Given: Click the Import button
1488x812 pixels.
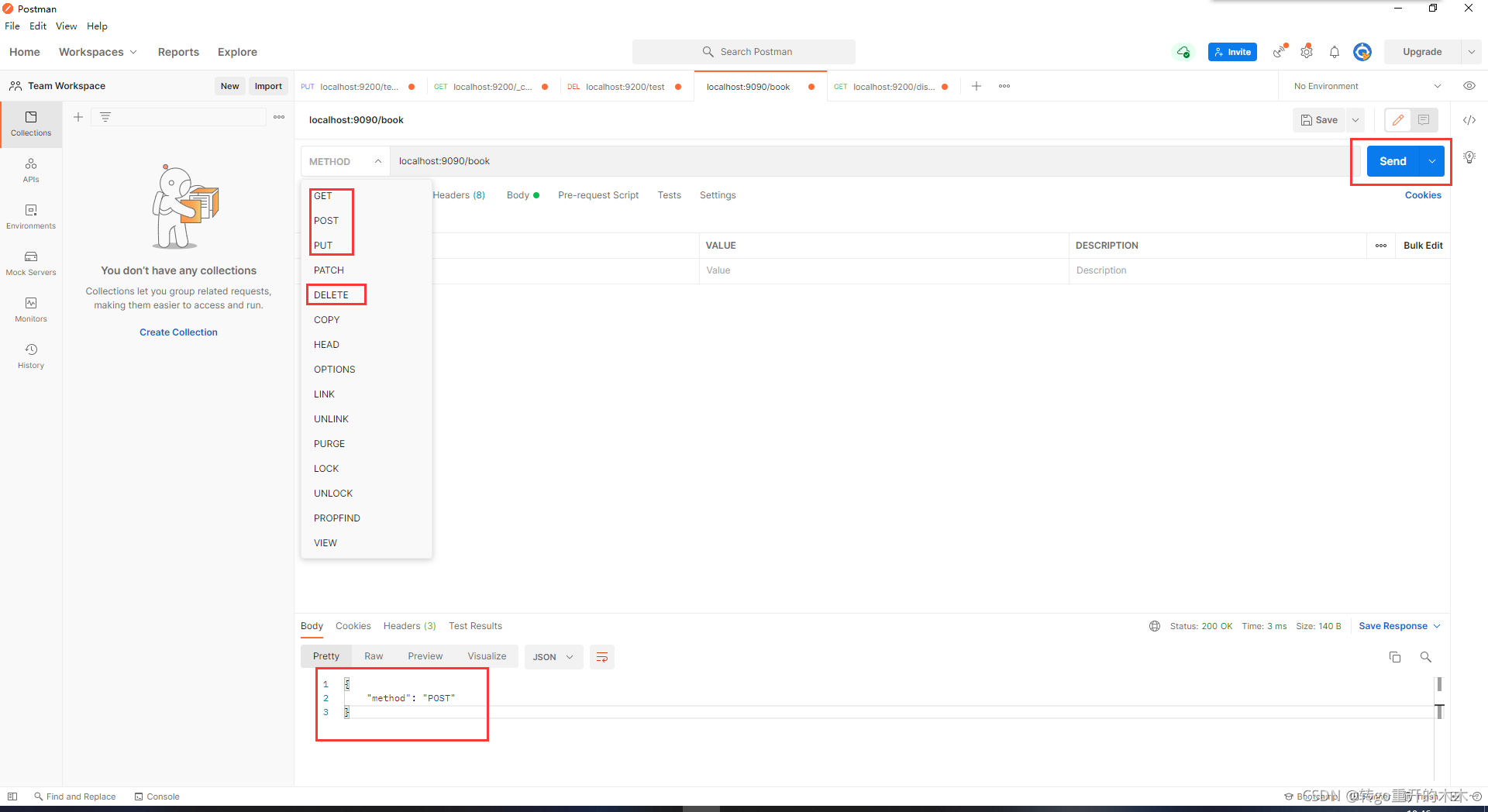Looking at the screenshot, I should click(268, 86).
